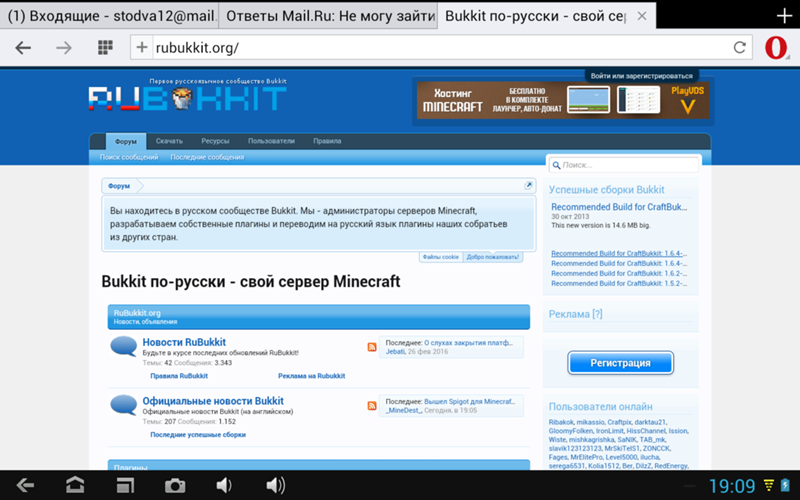
Task: Click the Файлы cookie notice tab
Action: click(x=441, y=257)
